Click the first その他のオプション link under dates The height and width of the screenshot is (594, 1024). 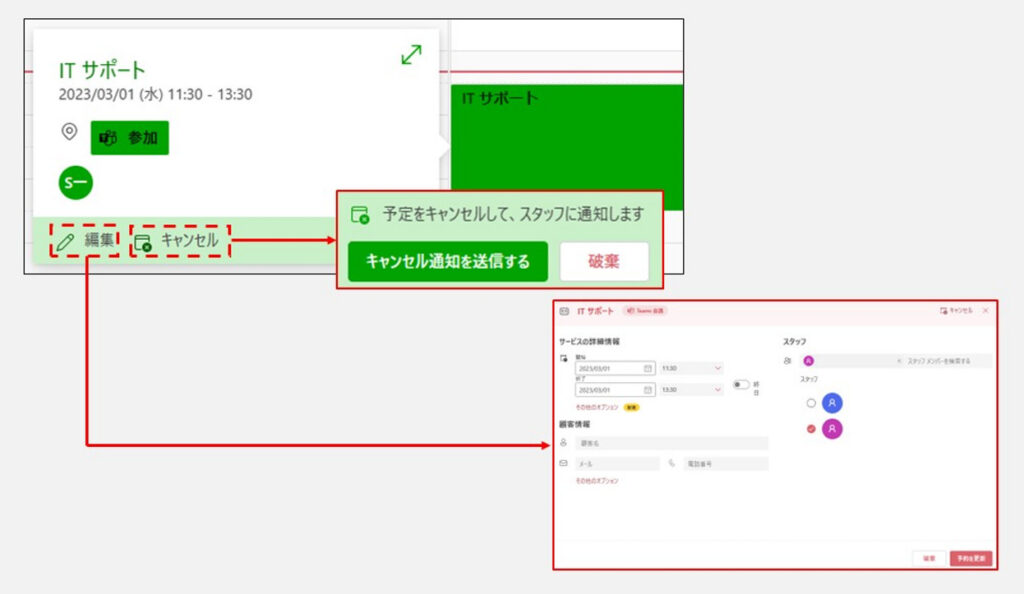pos(596,407)
